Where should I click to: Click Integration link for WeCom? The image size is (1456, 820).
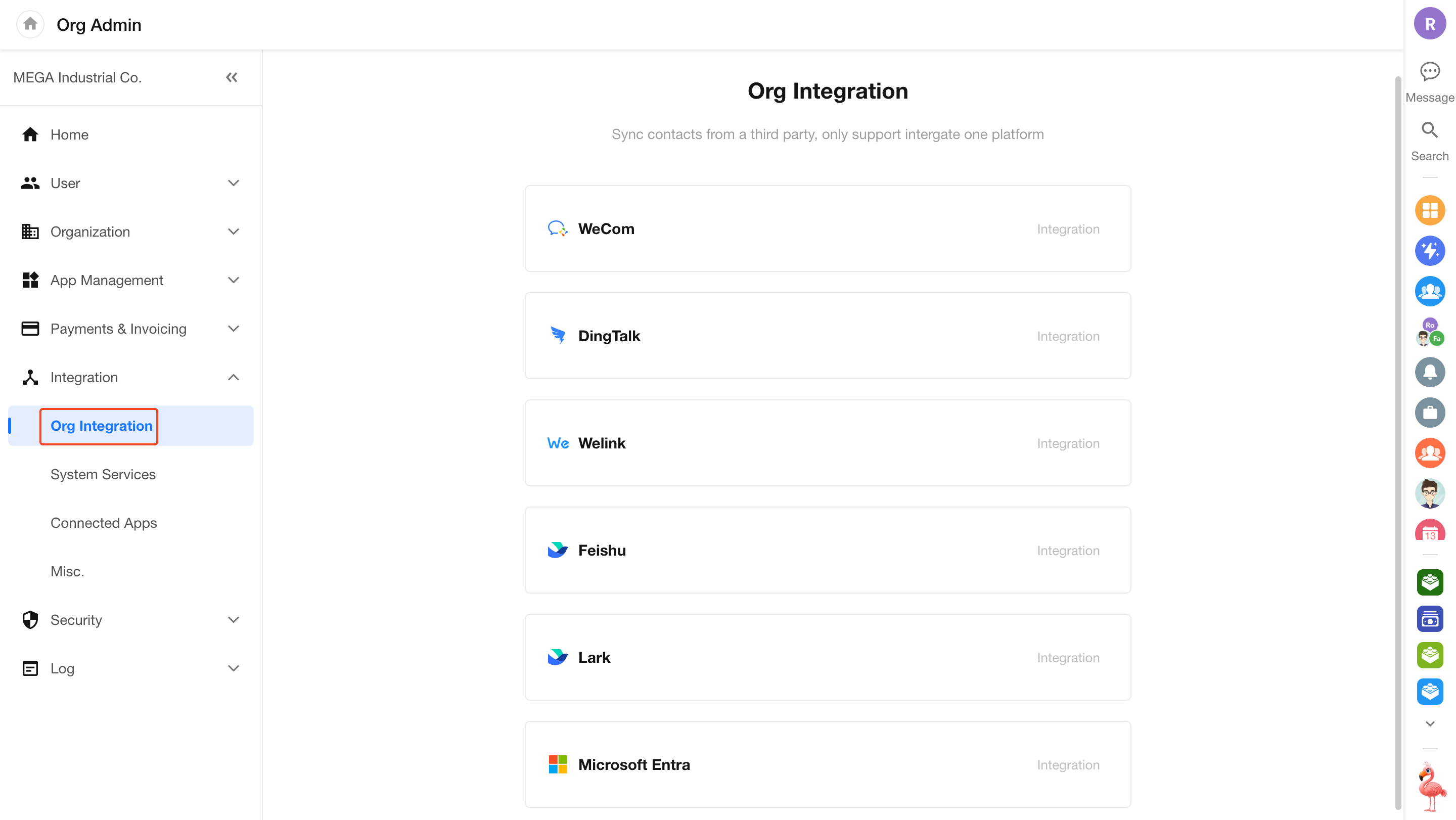(1068, 229)
